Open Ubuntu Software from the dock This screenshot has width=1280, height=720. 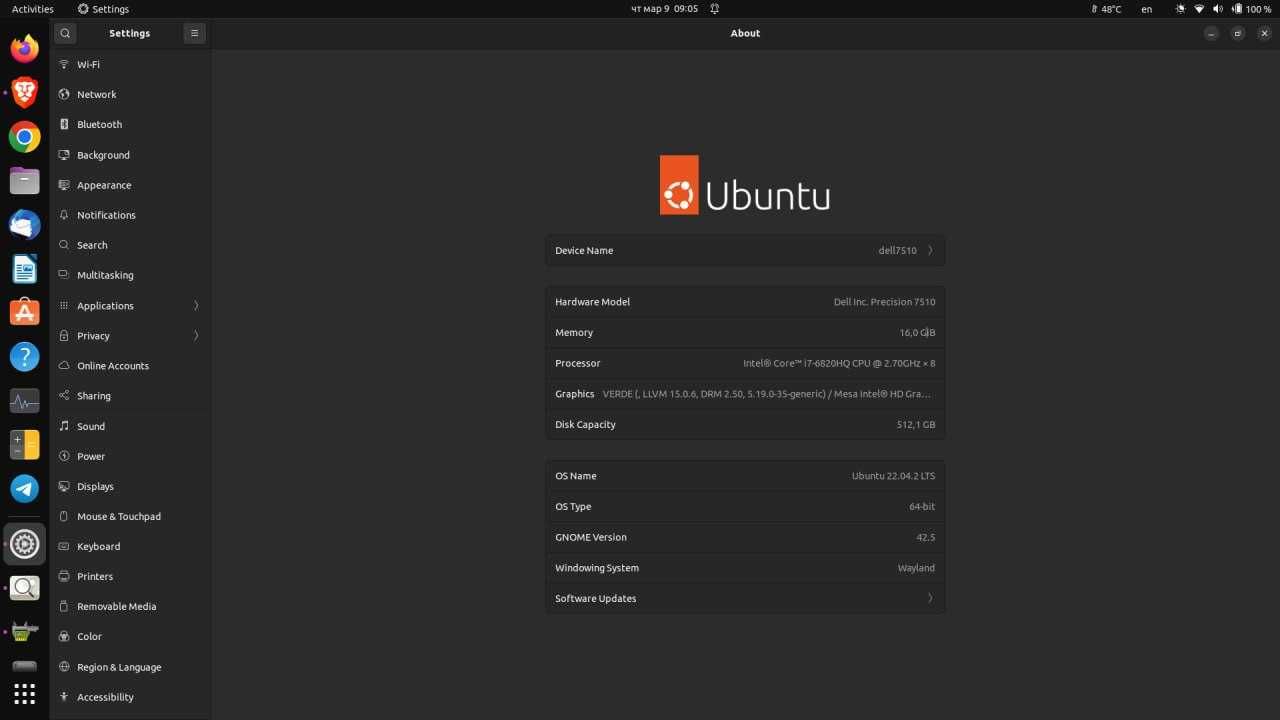point(25,313)
